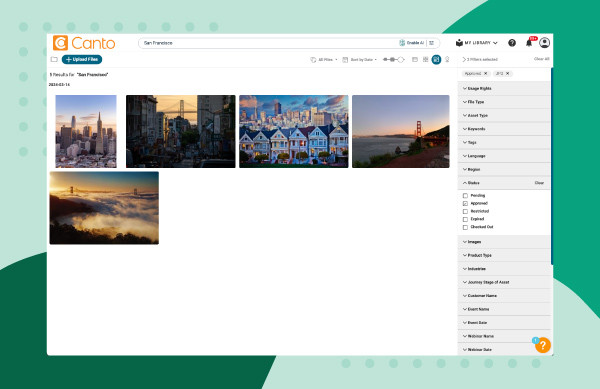The height and width of the screenshot is (389, 600).
Task: Expand the Event Date filter
Action: pyautogui.click(x=504, y=322)
